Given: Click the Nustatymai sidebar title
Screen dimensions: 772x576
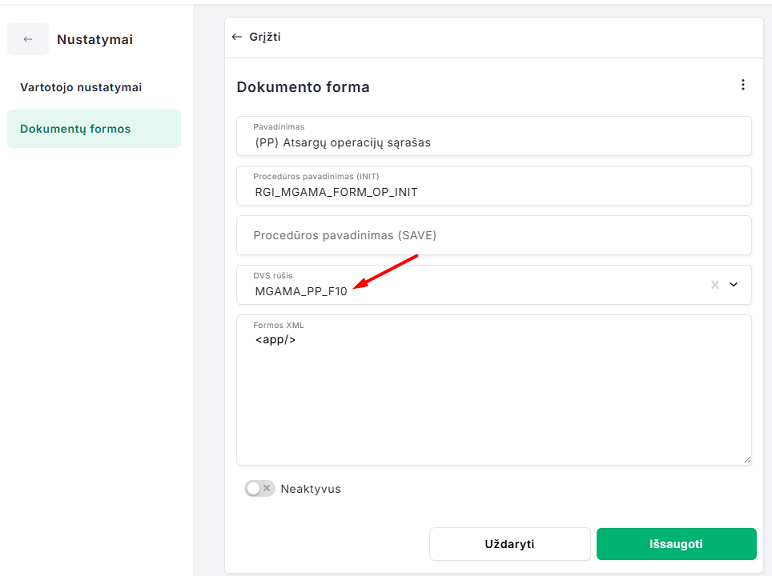Looking at the screenshot, I should (x=95, y=39).
